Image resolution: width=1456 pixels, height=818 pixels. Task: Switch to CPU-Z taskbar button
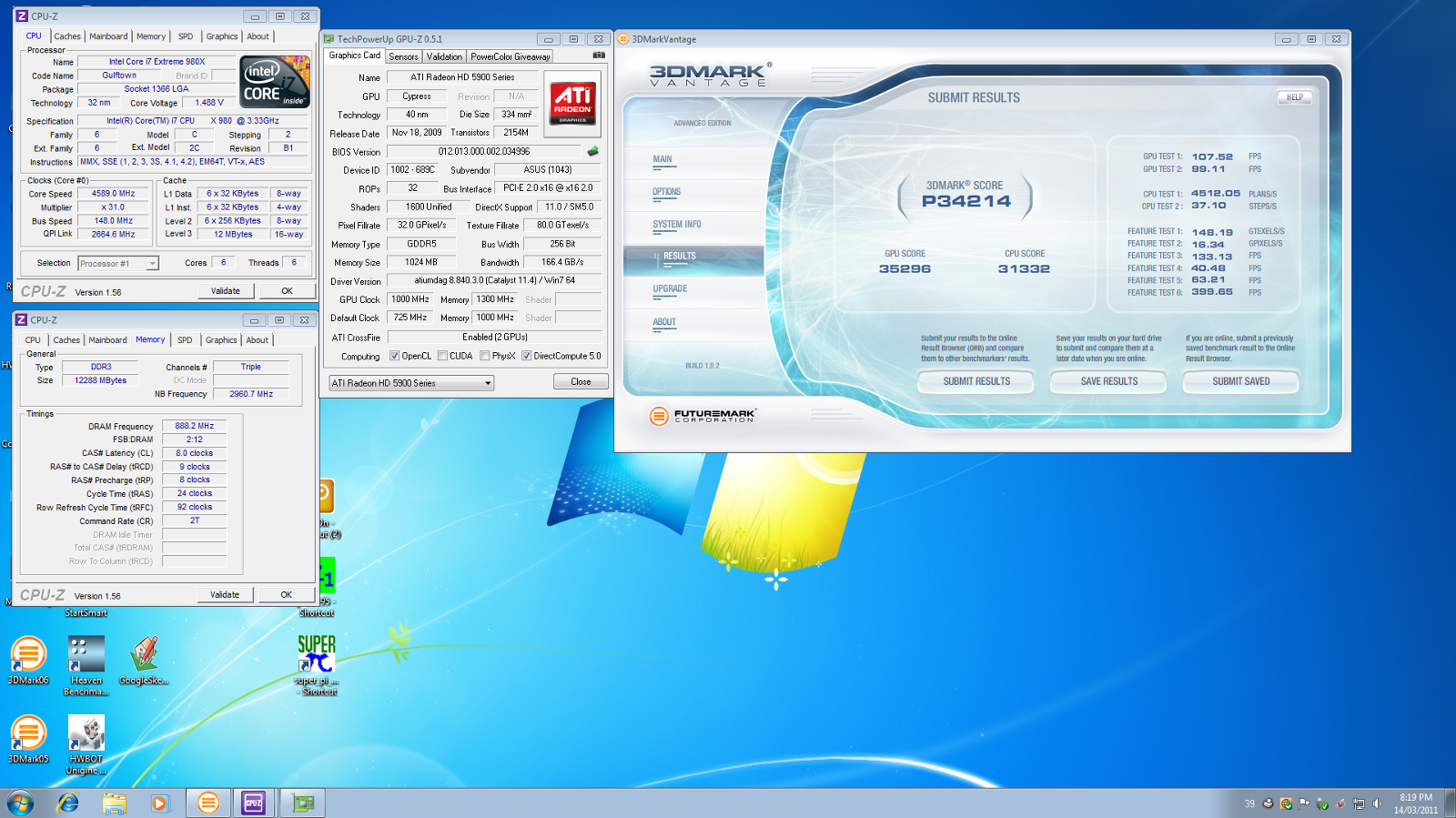253,803
